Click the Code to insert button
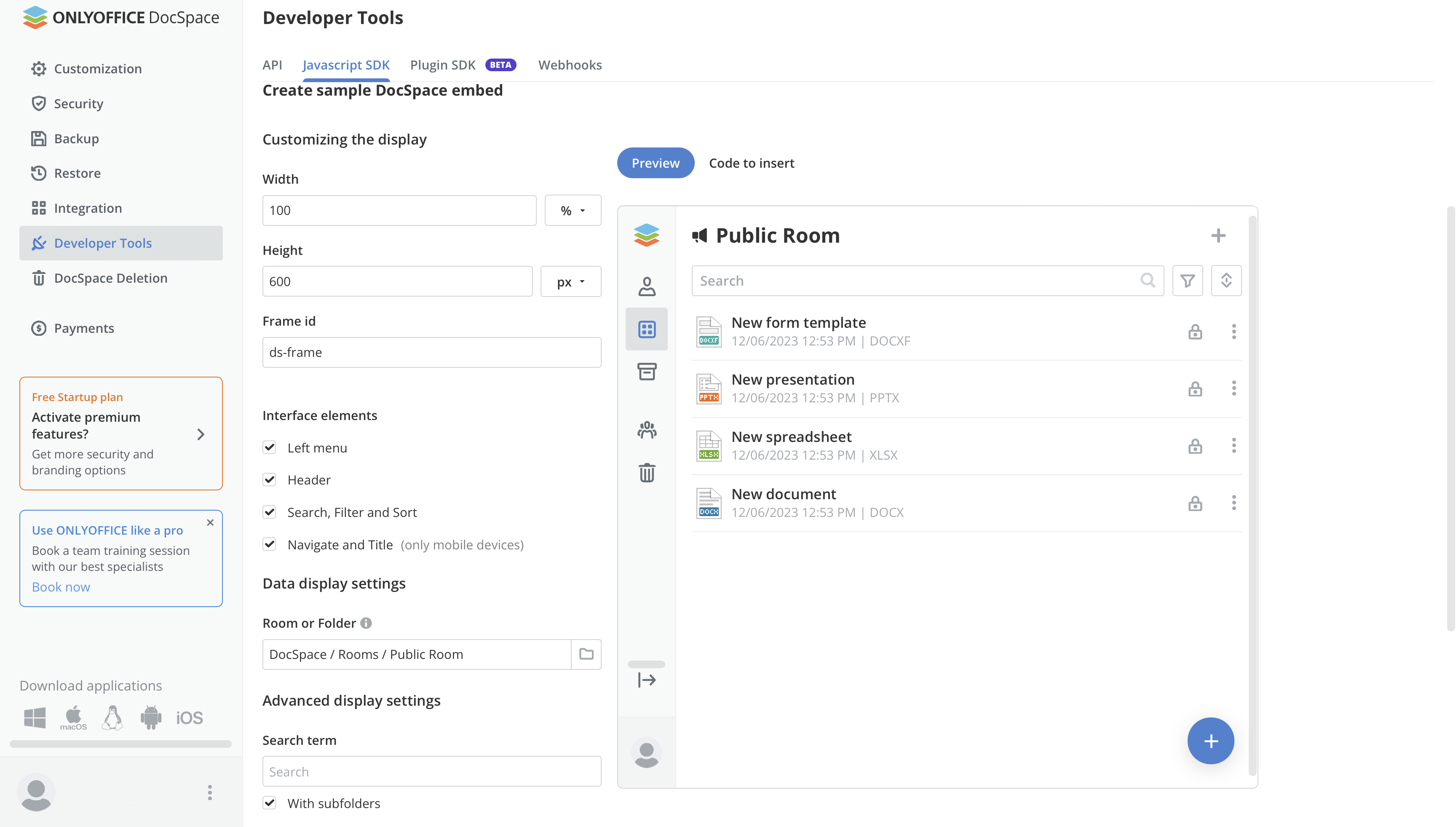Viewport: 1456px width, 827px height. [x=751, y=163]
